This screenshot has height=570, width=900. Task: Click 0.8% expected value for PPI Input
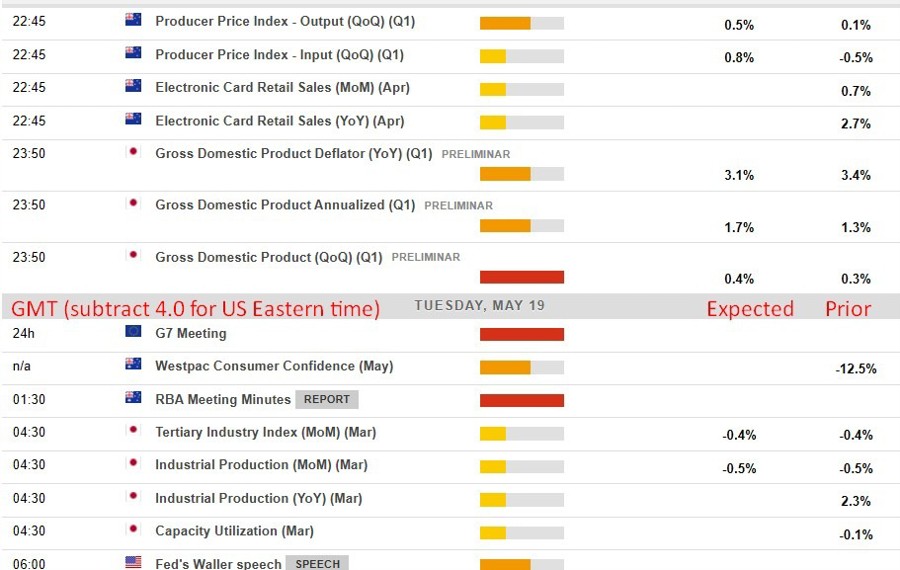click(739, 57)
